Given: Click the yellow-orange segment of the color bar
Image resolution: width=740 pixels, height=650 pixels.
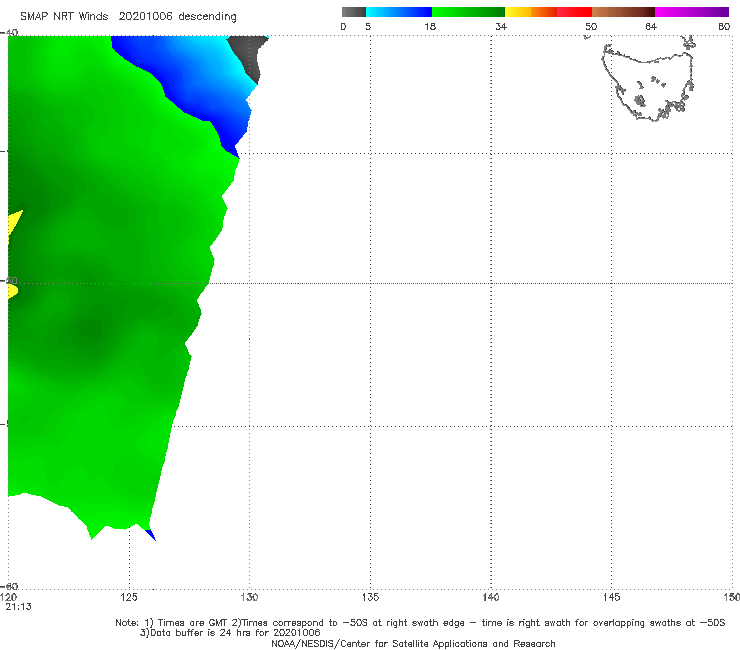Looking at the screenshot, I should tap(530, 12).
